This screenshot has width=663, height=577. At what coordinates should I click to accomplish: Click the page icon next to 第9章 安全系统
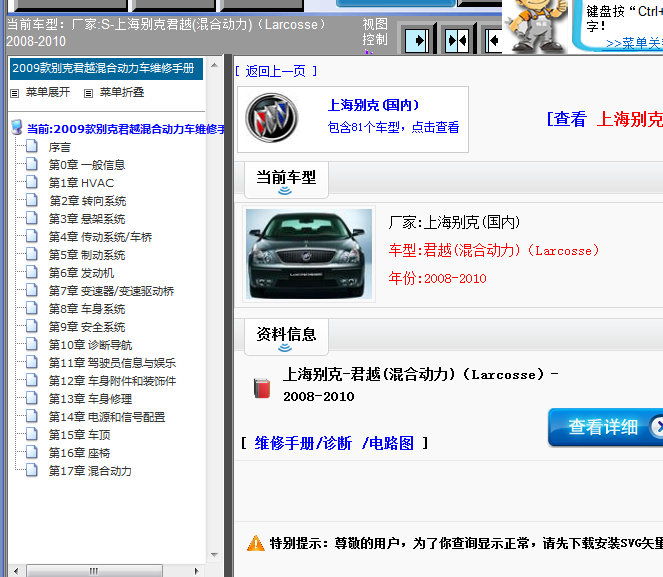tap(31, 326)
